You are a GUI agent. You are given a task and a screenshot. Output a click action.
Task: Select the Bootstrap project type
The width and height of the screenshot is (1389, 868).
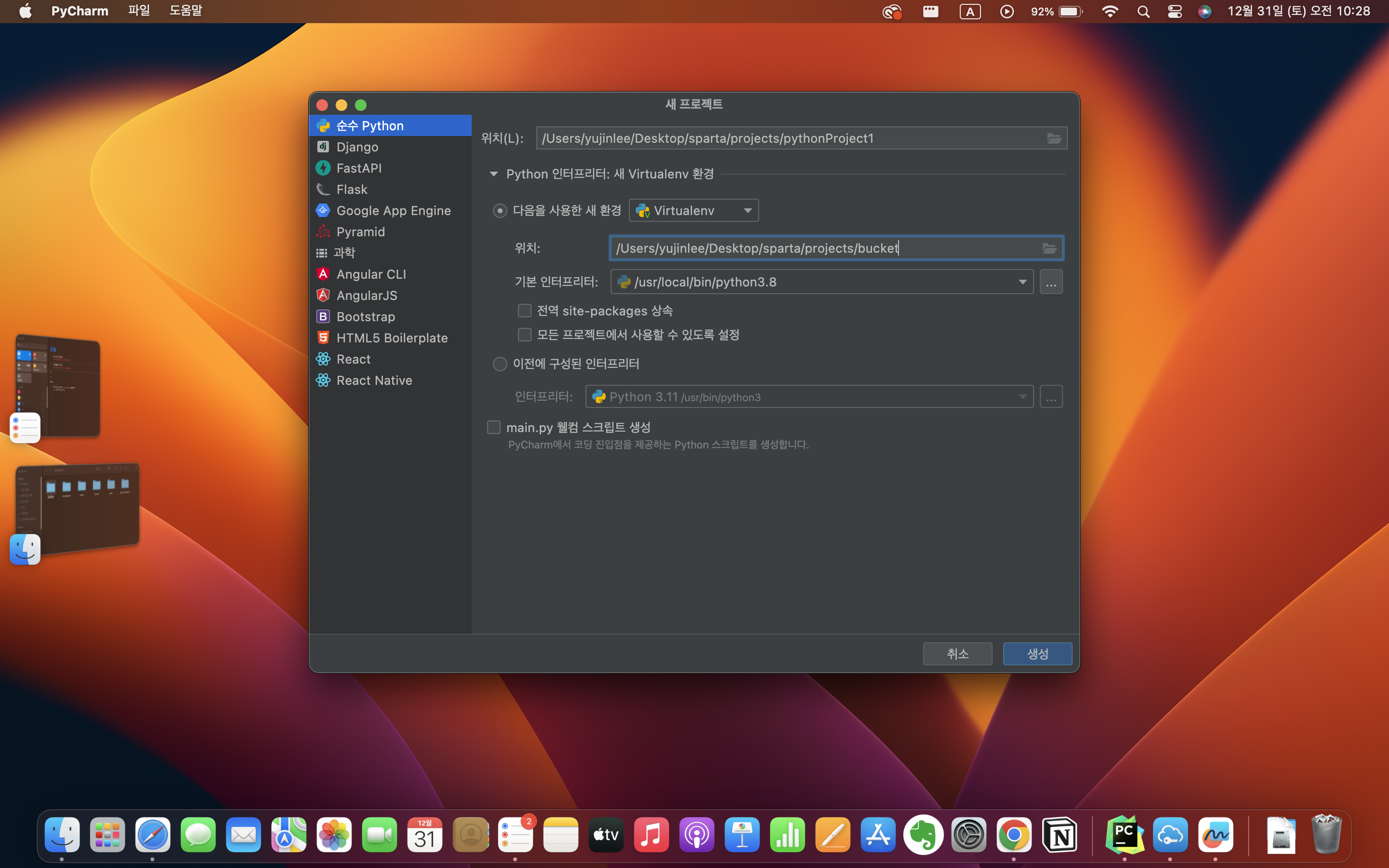390,317
